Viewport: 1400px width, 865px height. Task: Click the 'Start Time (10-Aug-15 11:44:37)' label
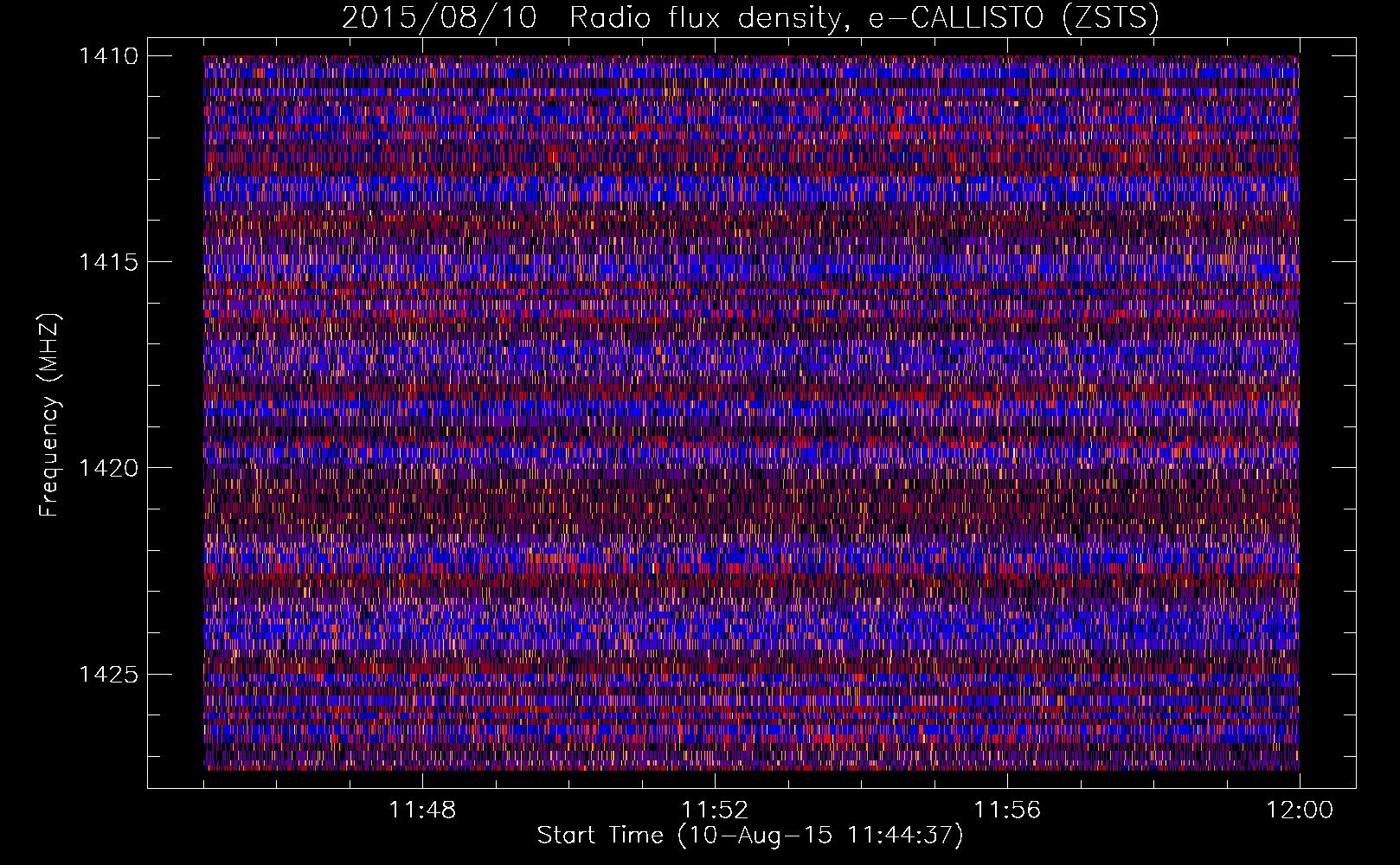[x=750, y=836]
